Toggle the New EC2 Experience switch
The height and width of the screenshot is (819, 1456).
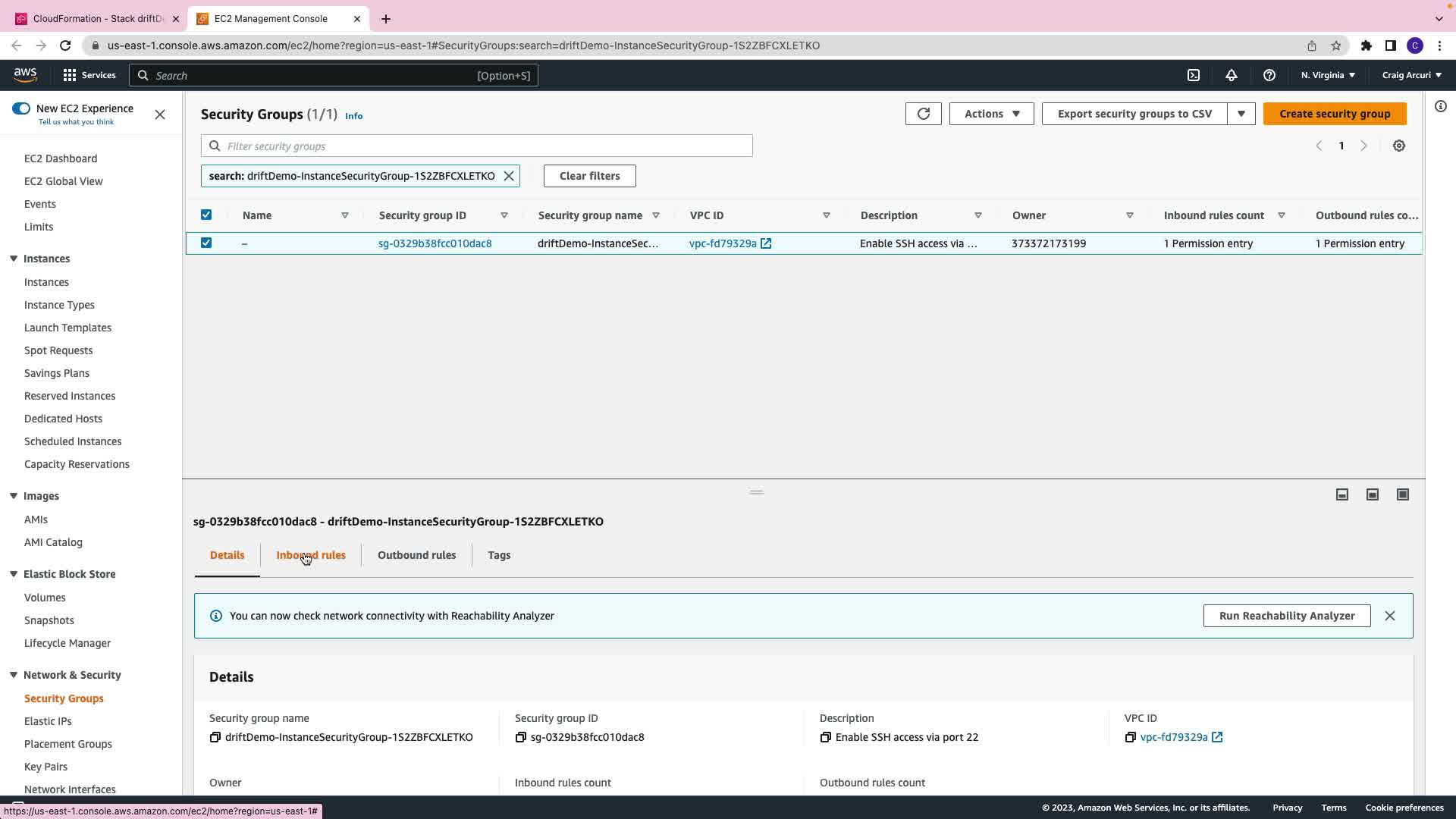coord(21,108)
